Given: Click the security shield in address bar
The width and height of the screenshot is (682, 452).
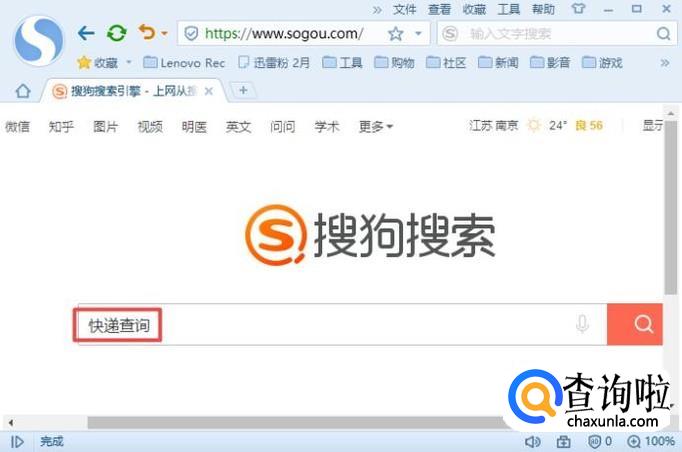Looking at the screenshot, I should pos(191,33).
